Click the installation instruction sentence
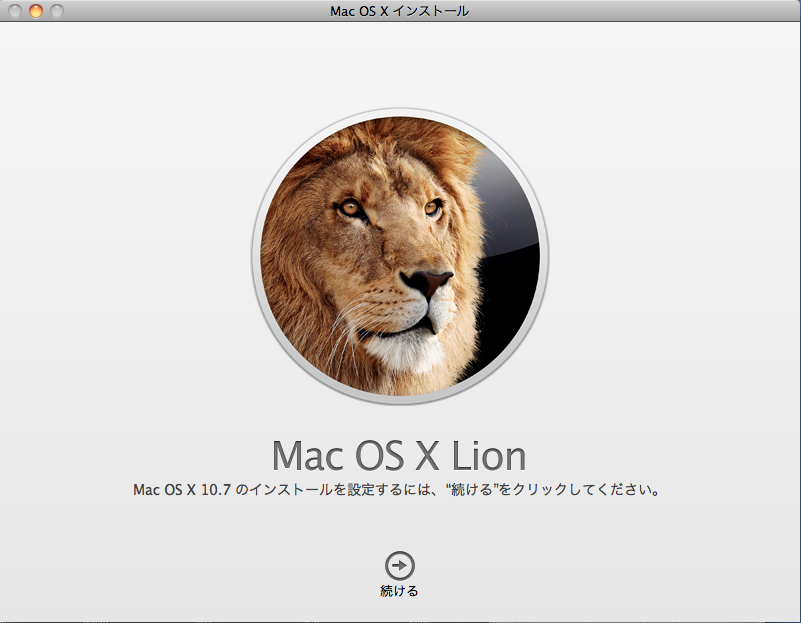The image size is (801, 623). (x=398, y=490)
